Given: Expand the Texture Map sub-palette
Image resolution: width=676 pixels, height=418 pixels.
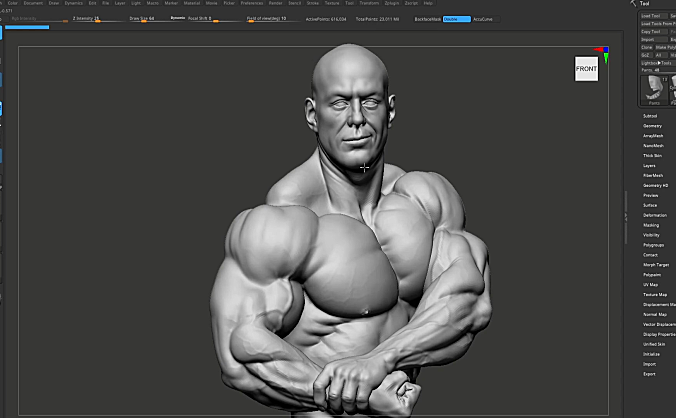Looking at the screenshot, I should 655,294.
